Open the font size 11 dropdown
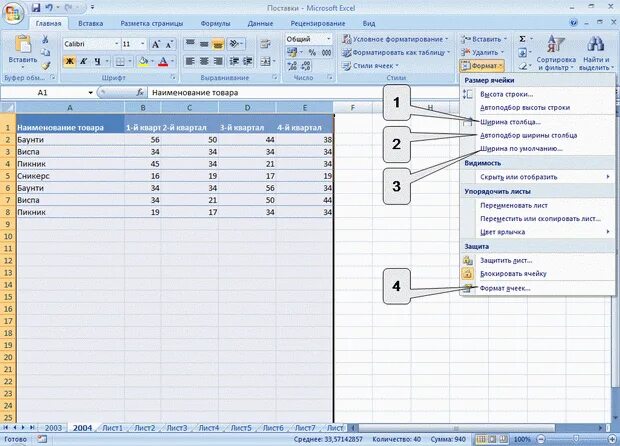The width and height of the screenshot is (620, 446). [x=142, y=44]
